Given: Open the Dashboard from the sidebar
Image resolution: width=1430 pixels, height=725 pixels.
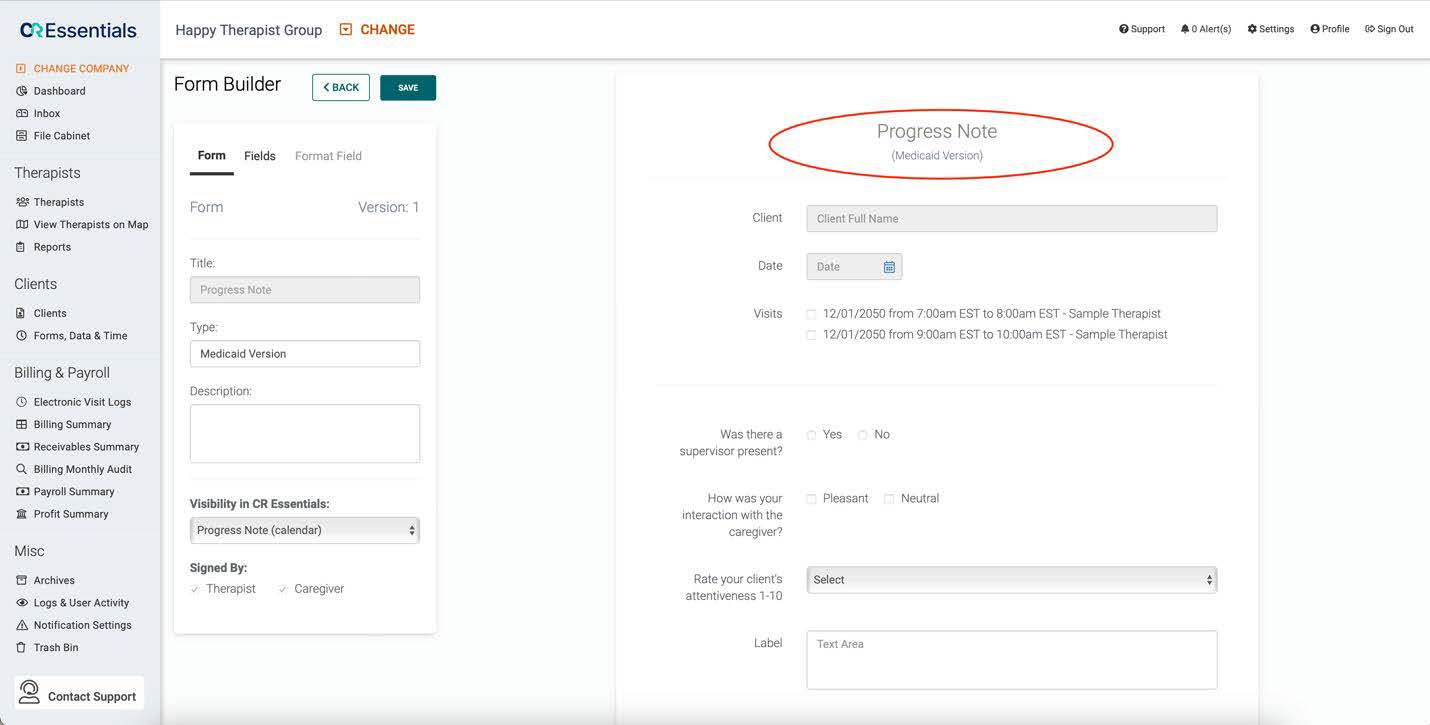Looking at the screenshot, I should tap(58, 90).
